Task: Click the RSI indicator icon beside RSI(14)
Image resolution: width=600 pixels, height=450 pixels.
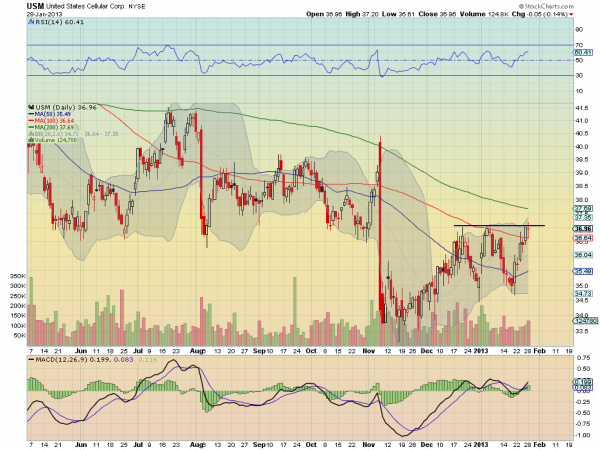Action: pyautogui.click(x=31, y=22)
